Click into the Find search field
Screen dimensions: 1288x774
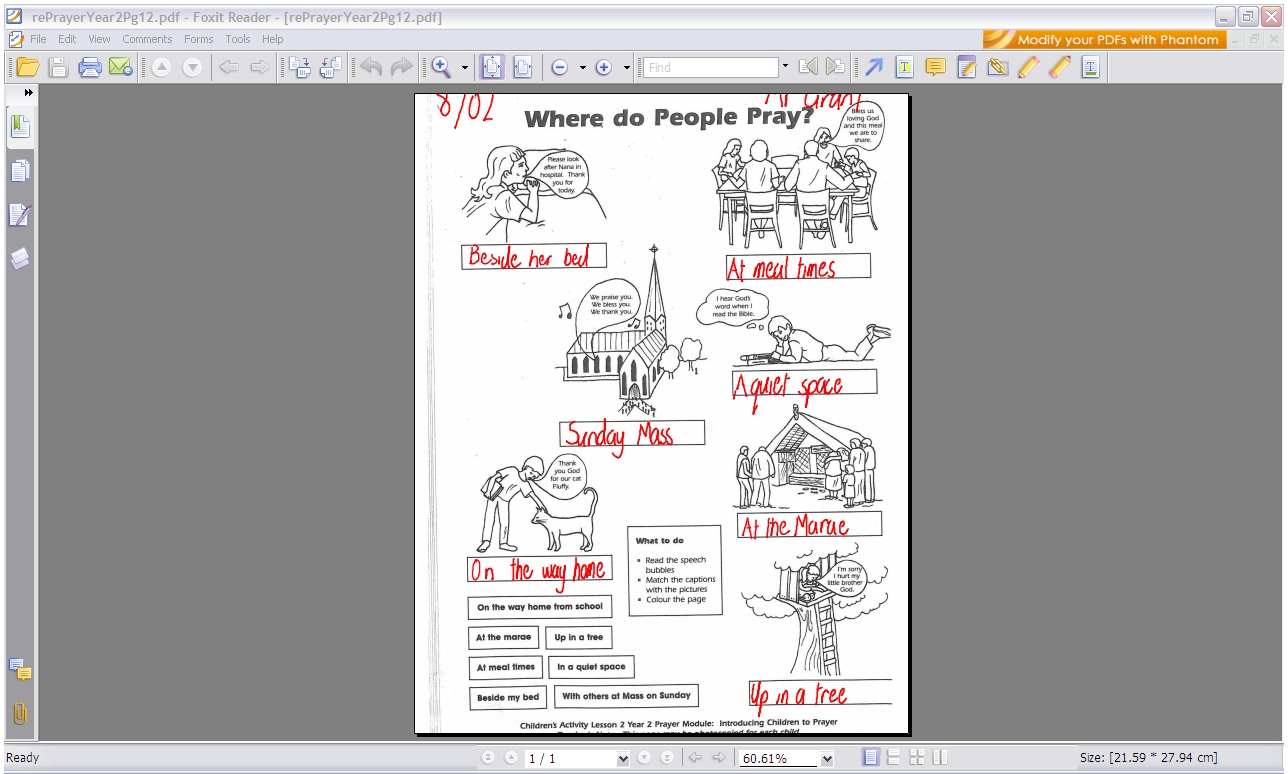click(710, 67)
